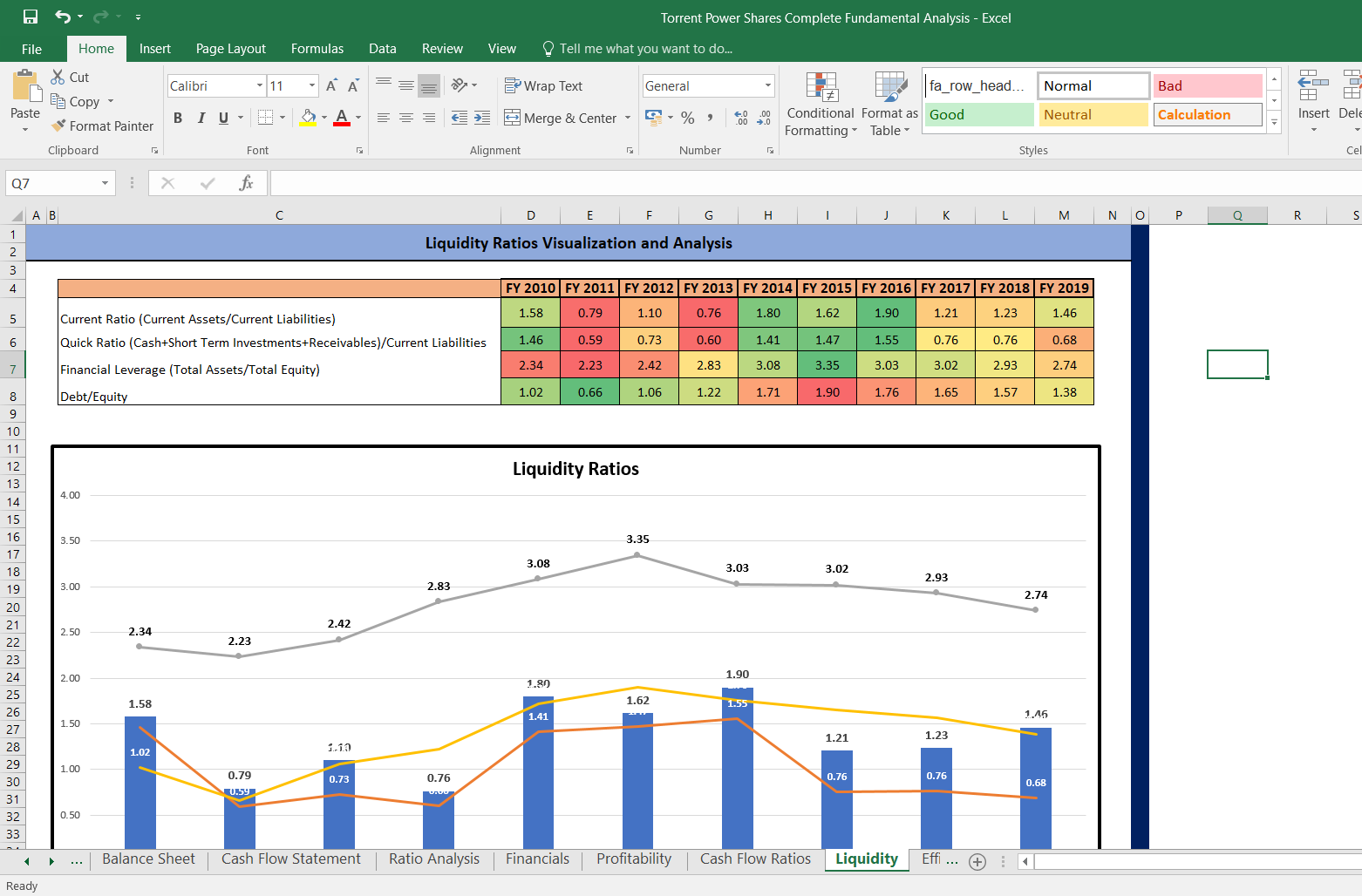Decrease font size with the small A icon
This screenshot has width=1362, height=896.
pos(353,85)
